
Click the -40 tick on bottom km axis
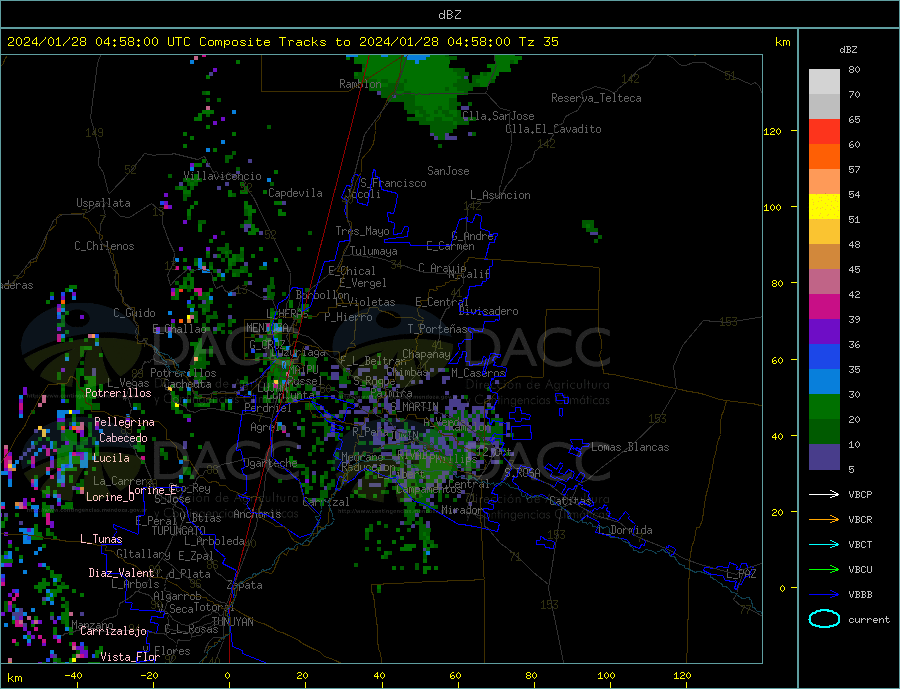[73, 676]
